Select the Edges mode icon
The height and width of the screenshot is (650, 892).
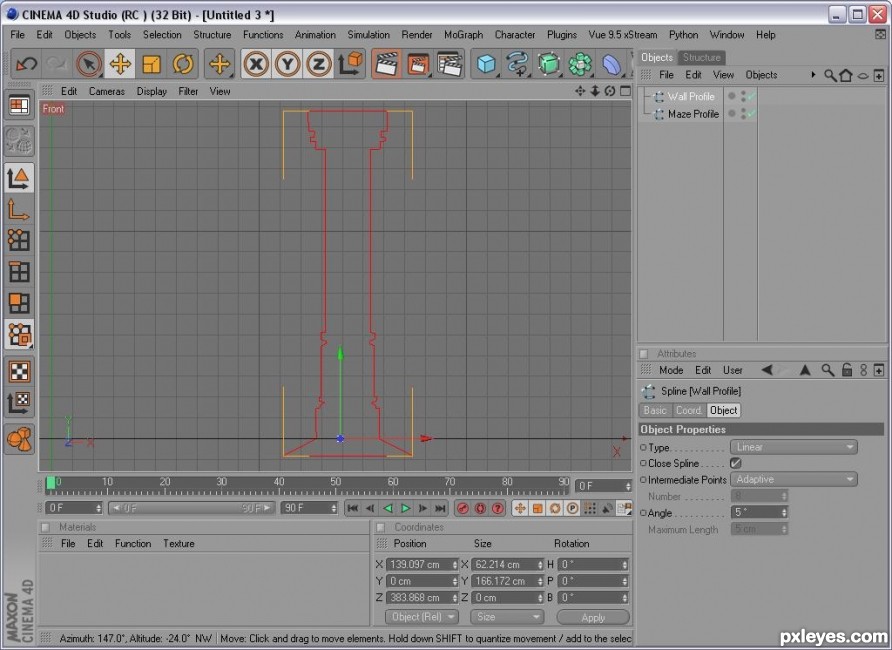coord(19,272)
